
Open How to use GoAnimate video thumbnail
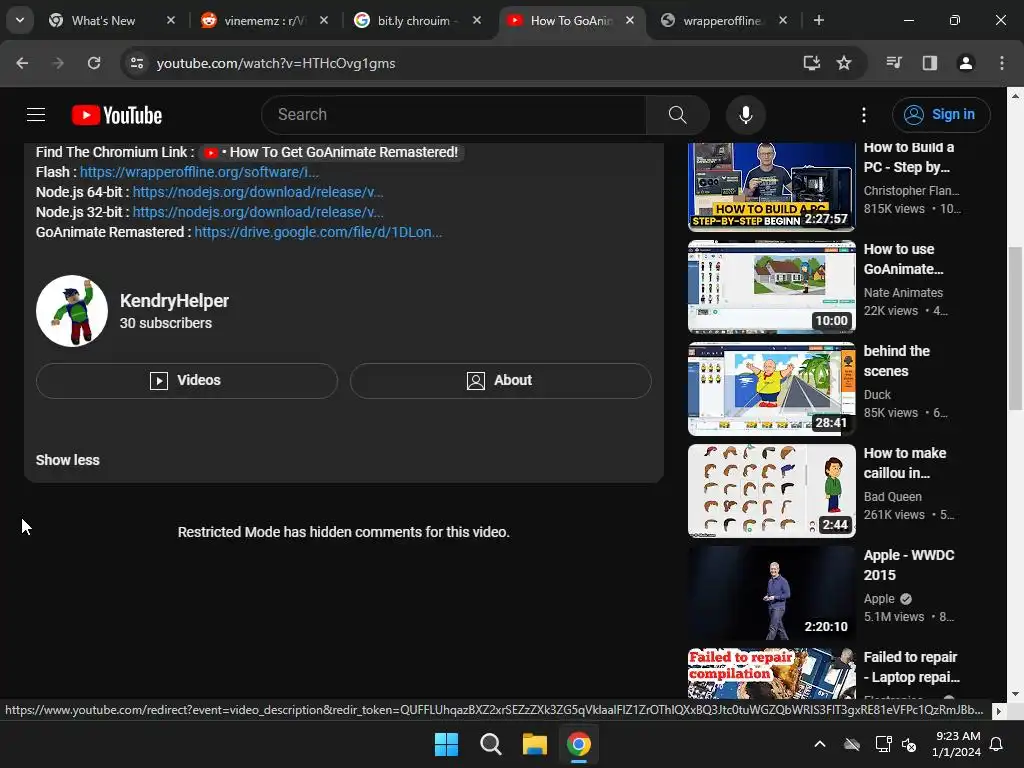[x=771, y=287]
